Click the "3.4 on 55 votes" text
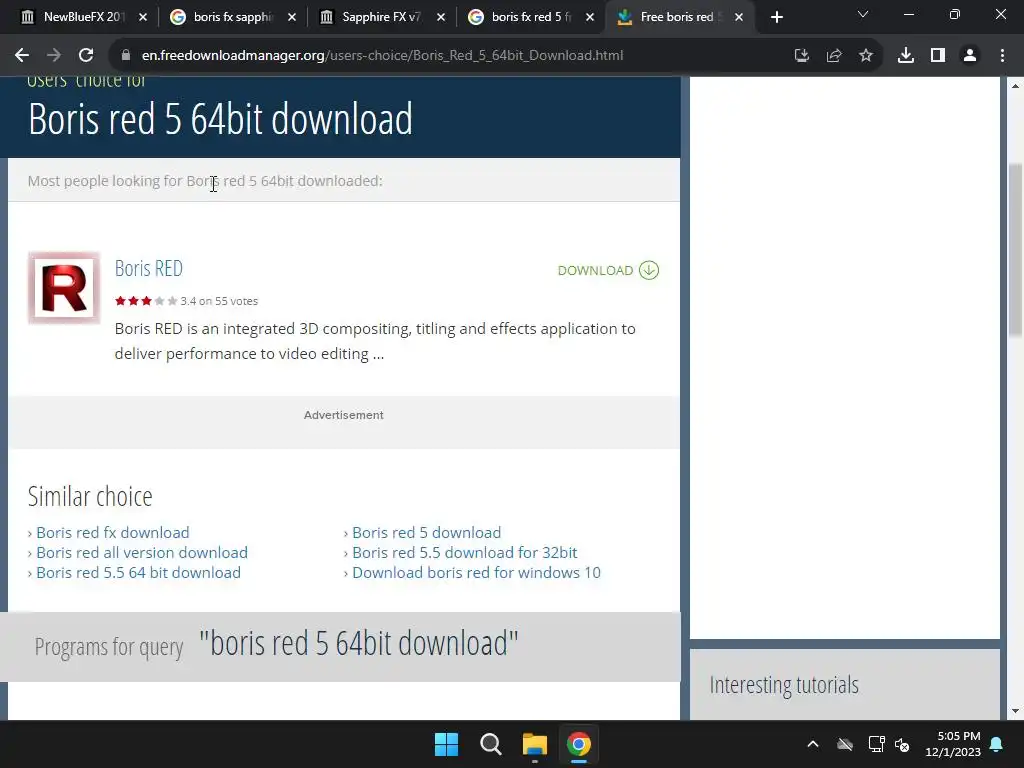Image resolution: width=1024 pixels, height=768 pixels. click(x=219, y=301)
